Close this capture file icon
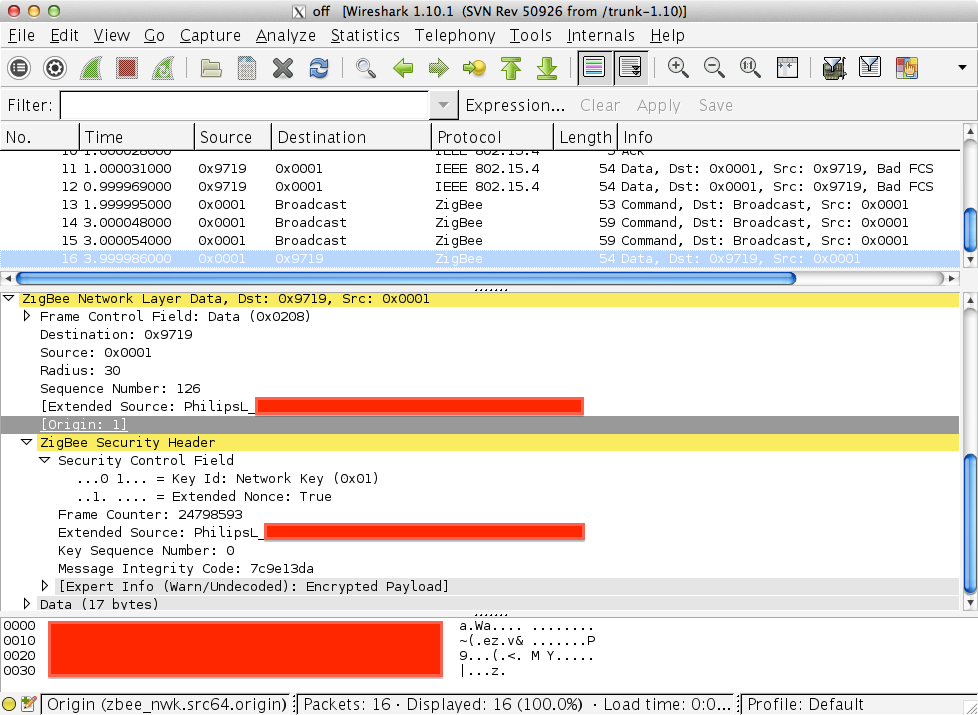Screen dimensions: 978x715 [283, 67]
